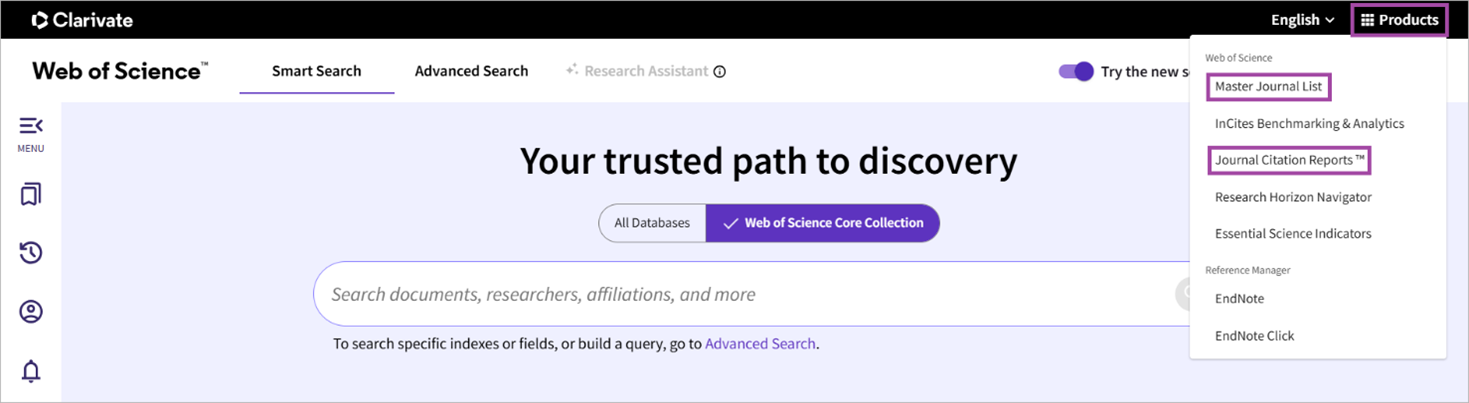Switch to the Advanced Search tab

click(471, 71)
